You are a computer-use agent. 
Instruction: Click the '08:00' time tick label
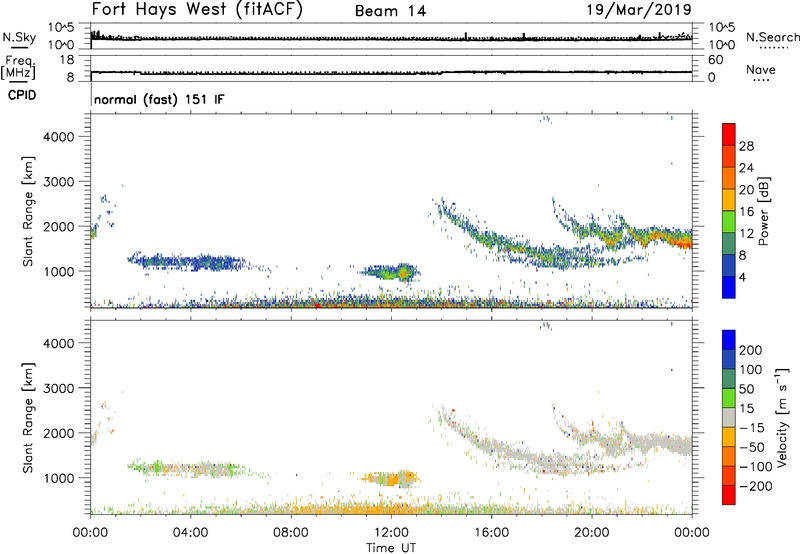tap(290, 533)
